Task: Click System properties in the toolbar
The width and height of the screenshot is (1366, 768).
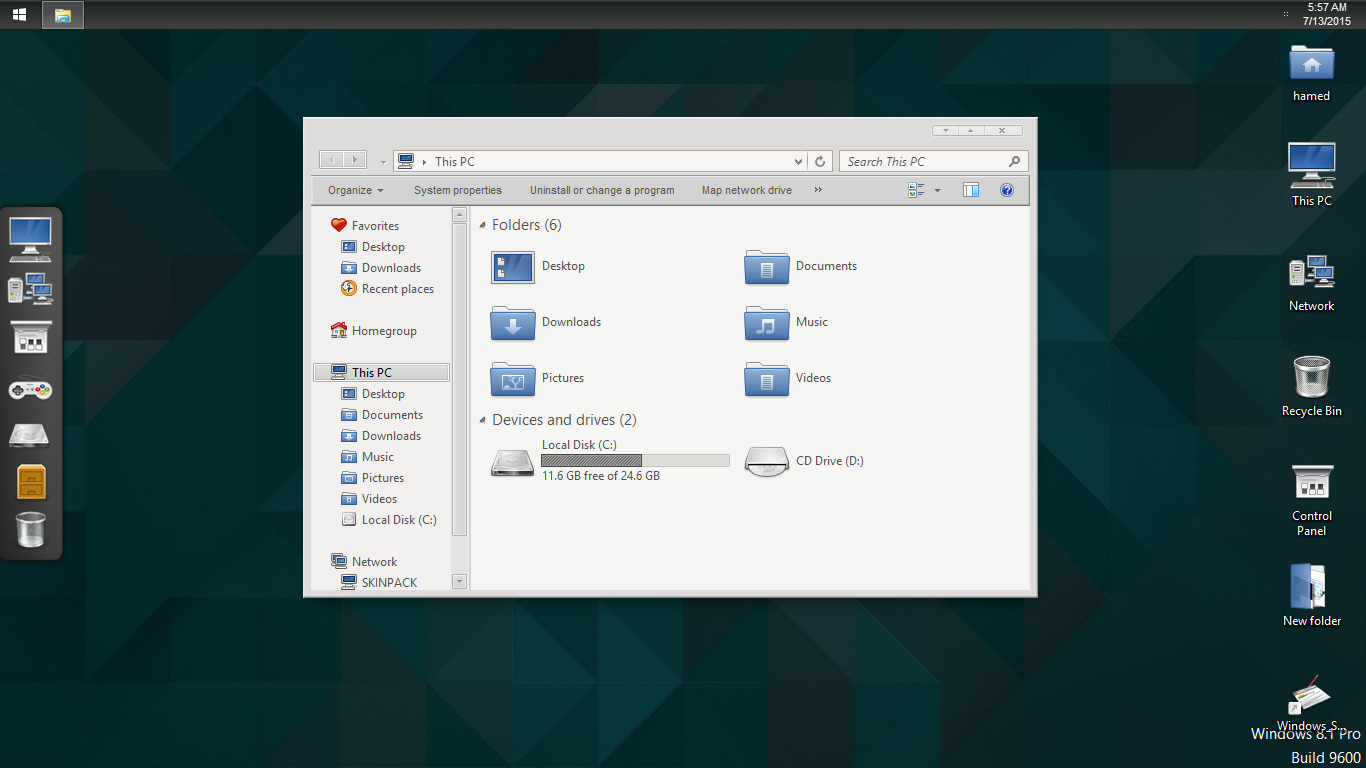Action: 457,190
